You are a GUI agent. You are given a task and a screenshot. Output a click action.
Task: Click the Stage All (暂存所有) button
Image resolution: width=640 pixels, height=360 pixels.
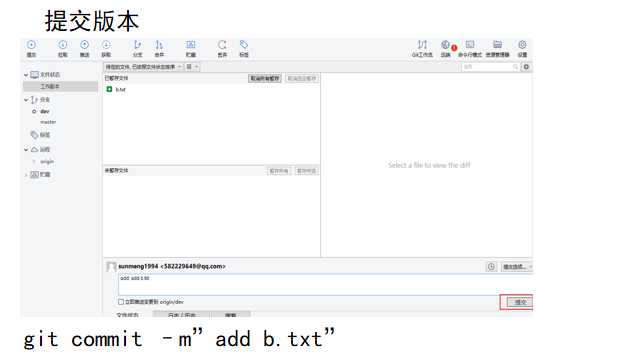click(x=279, y=171)
